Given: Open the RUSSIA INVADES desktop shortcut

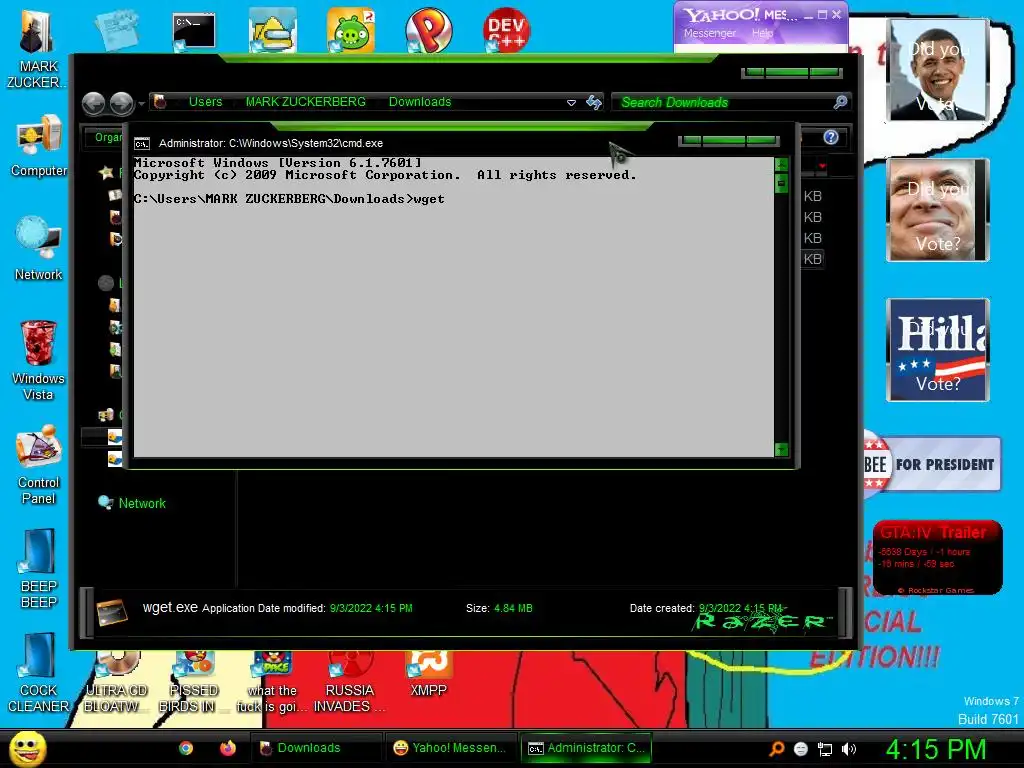Looking at the screenshot, I should [x=349, y=682].
